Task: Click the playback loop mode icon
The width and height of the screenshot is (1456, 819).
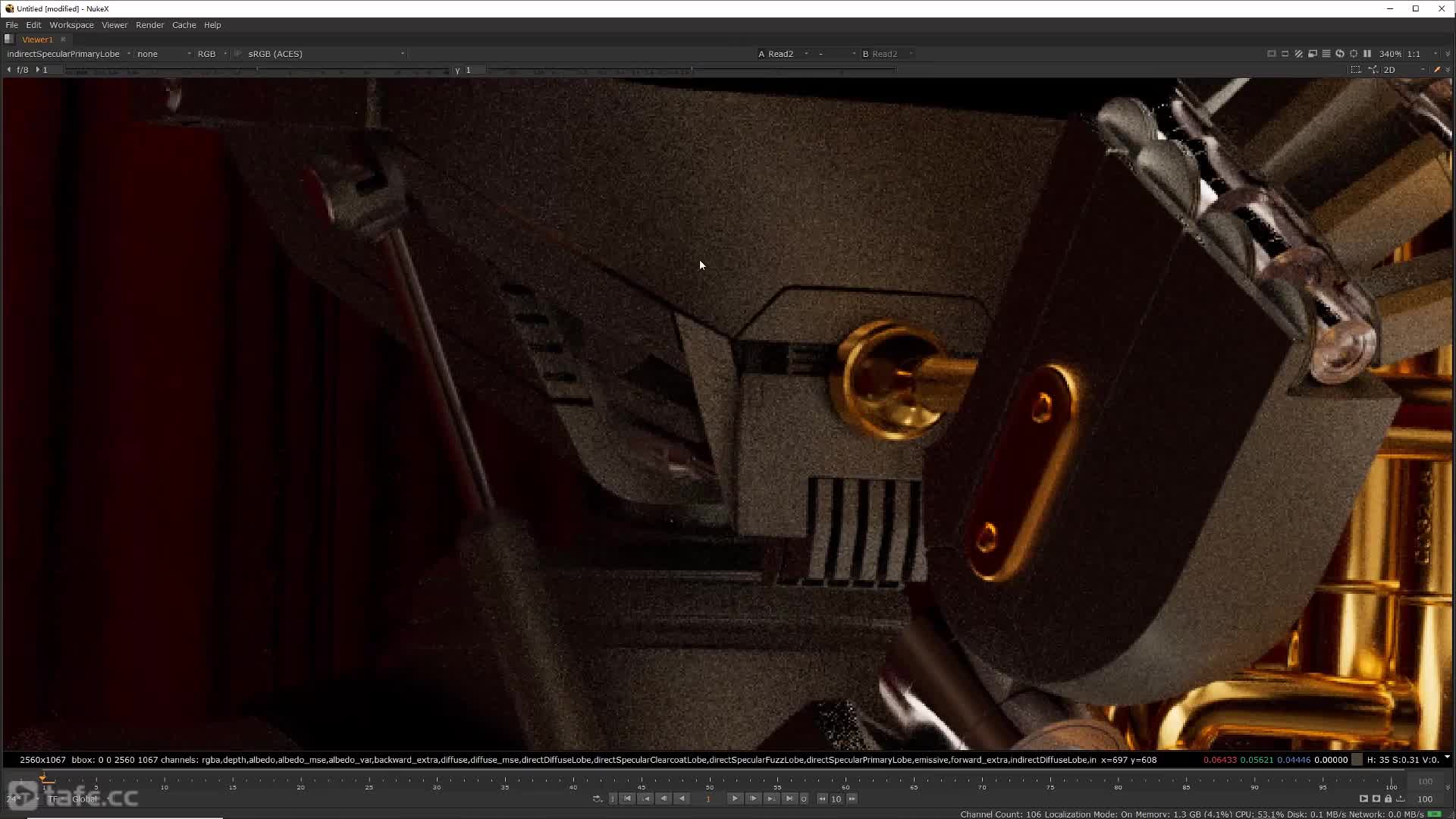Action: (598, 799)
